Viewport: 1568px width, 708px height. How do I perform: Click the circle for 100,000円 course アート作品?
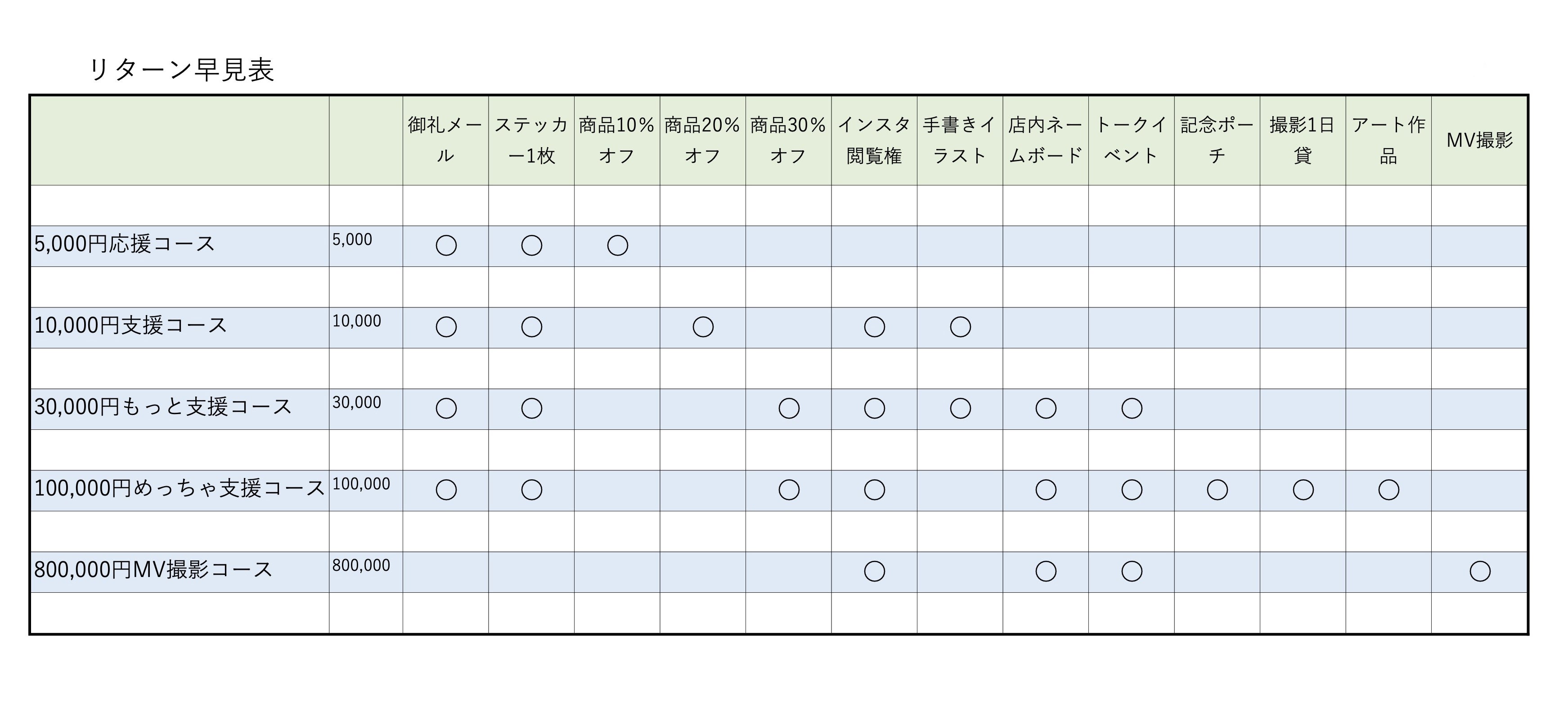point(1388,490)
